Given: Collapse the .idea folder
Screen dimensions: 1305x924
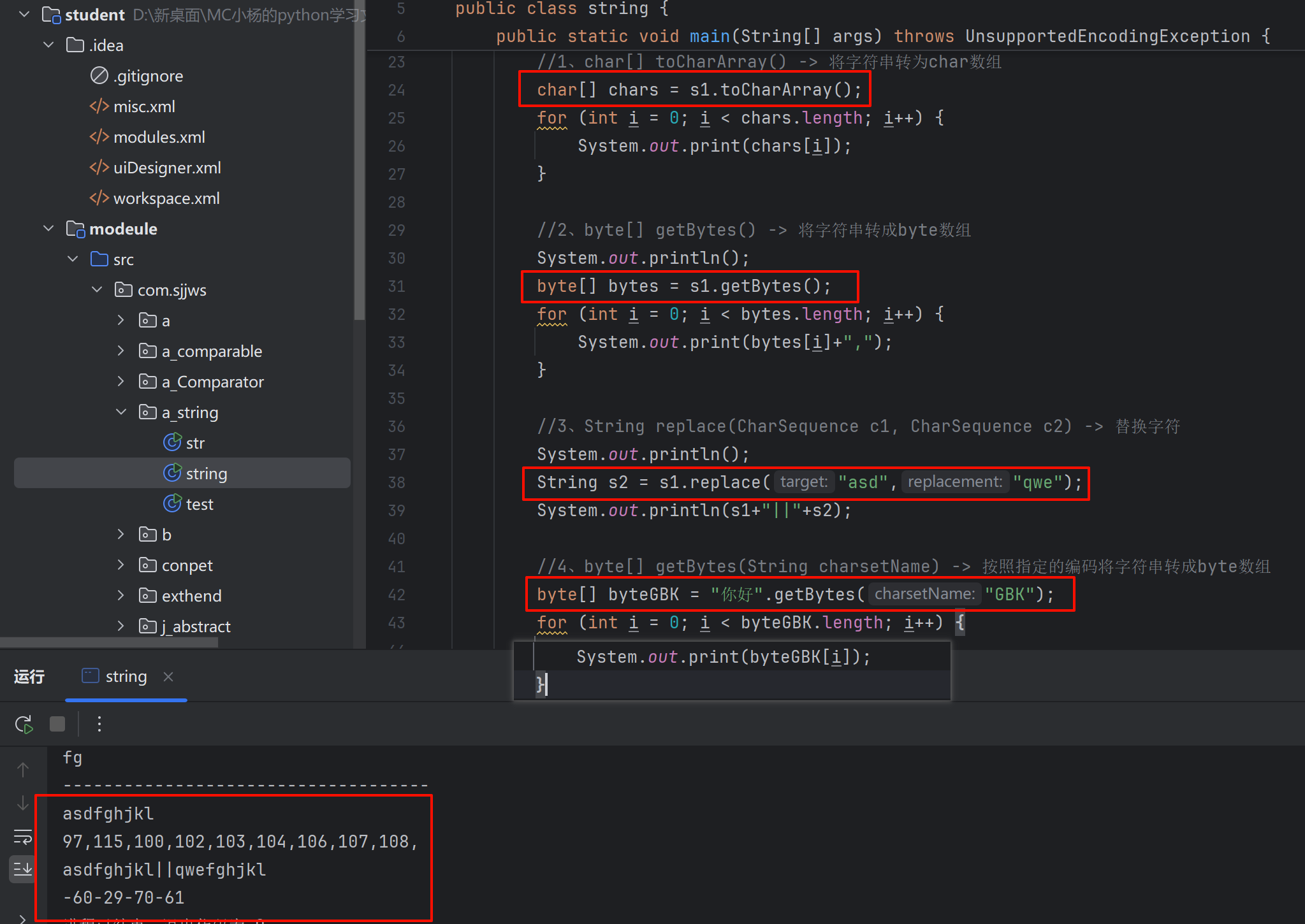Looking at the screenshot, I should pyautogui.click(x=48, y=45).
